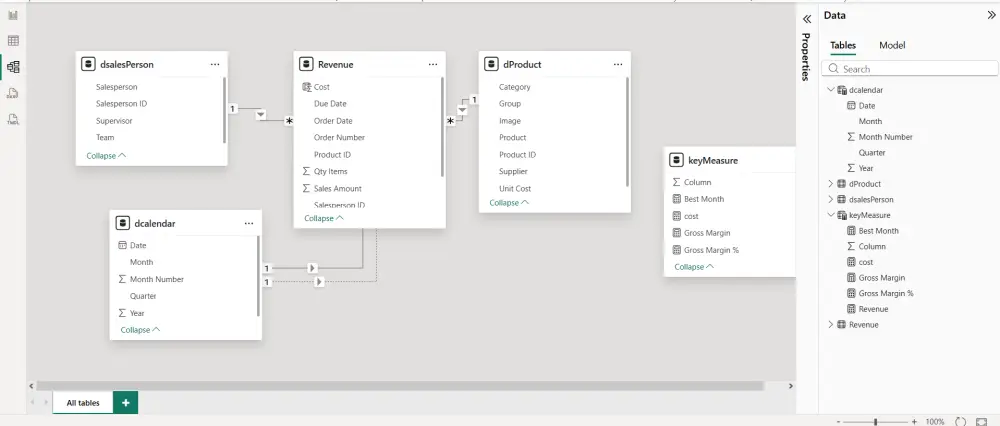Click the dProduct table card icon
This screenshot has width=1000, height=426.
tap(491, 64)
